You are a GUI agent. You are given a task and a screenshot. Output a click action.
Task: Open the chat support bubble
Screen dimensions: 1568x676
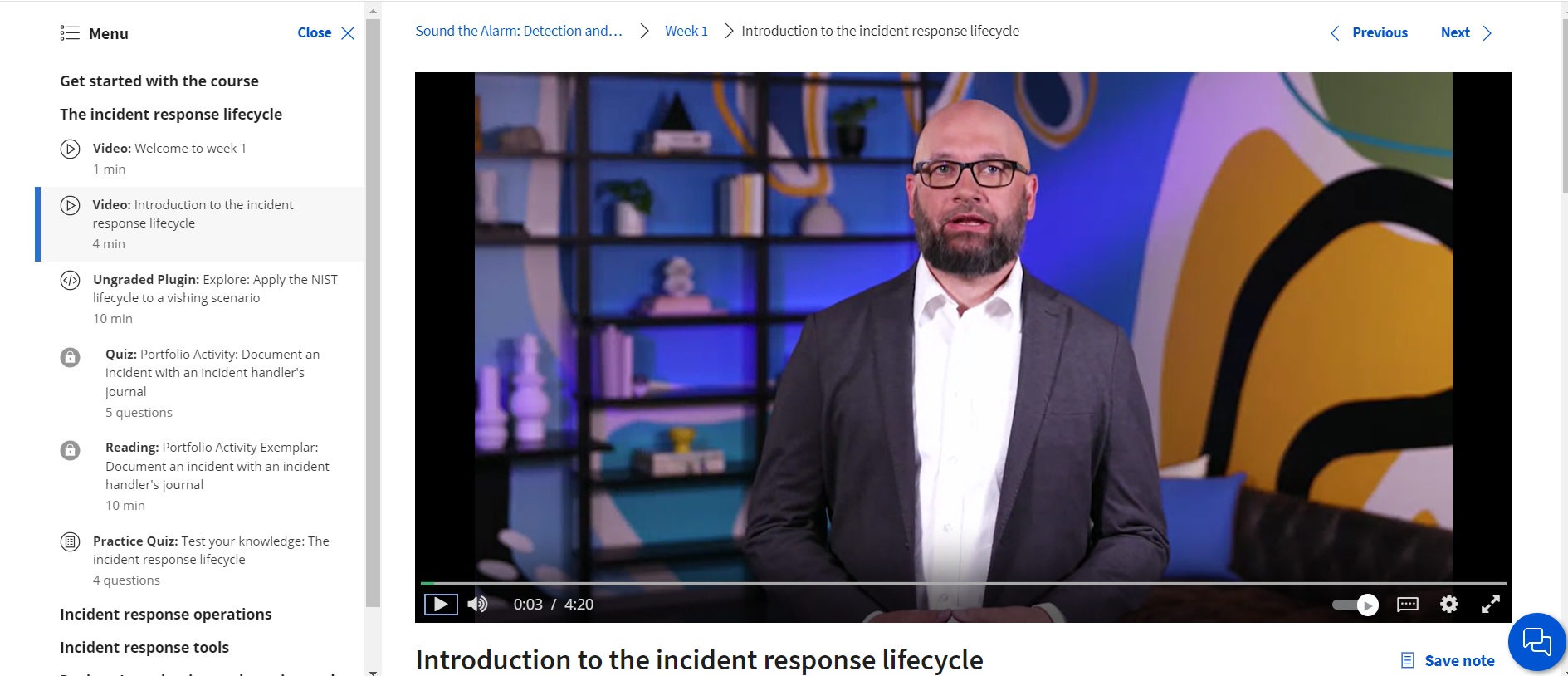pyautogui.click(x=1536, y=642)
